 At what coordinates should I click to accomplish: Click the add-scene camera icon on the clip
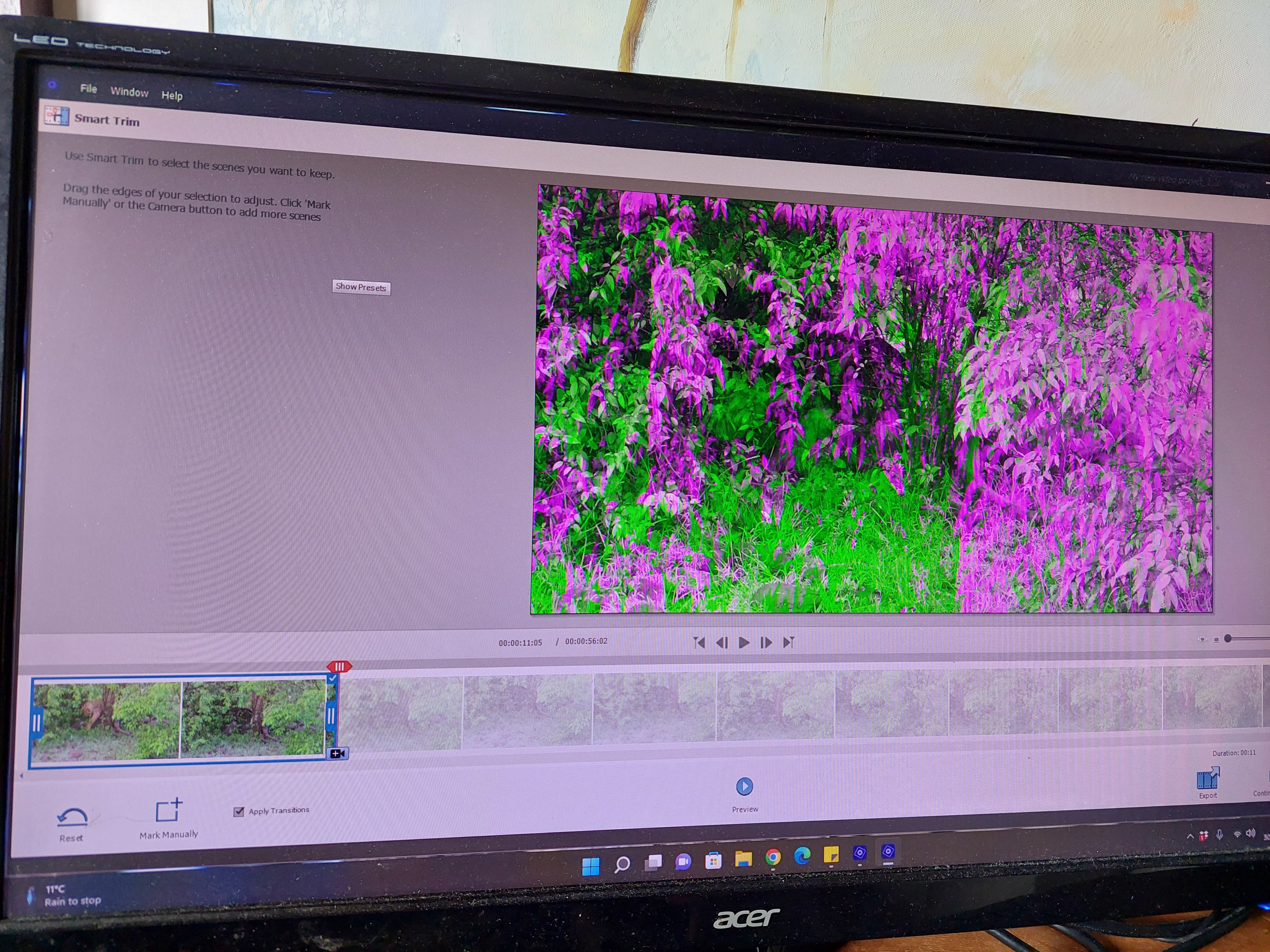(338, 754)
